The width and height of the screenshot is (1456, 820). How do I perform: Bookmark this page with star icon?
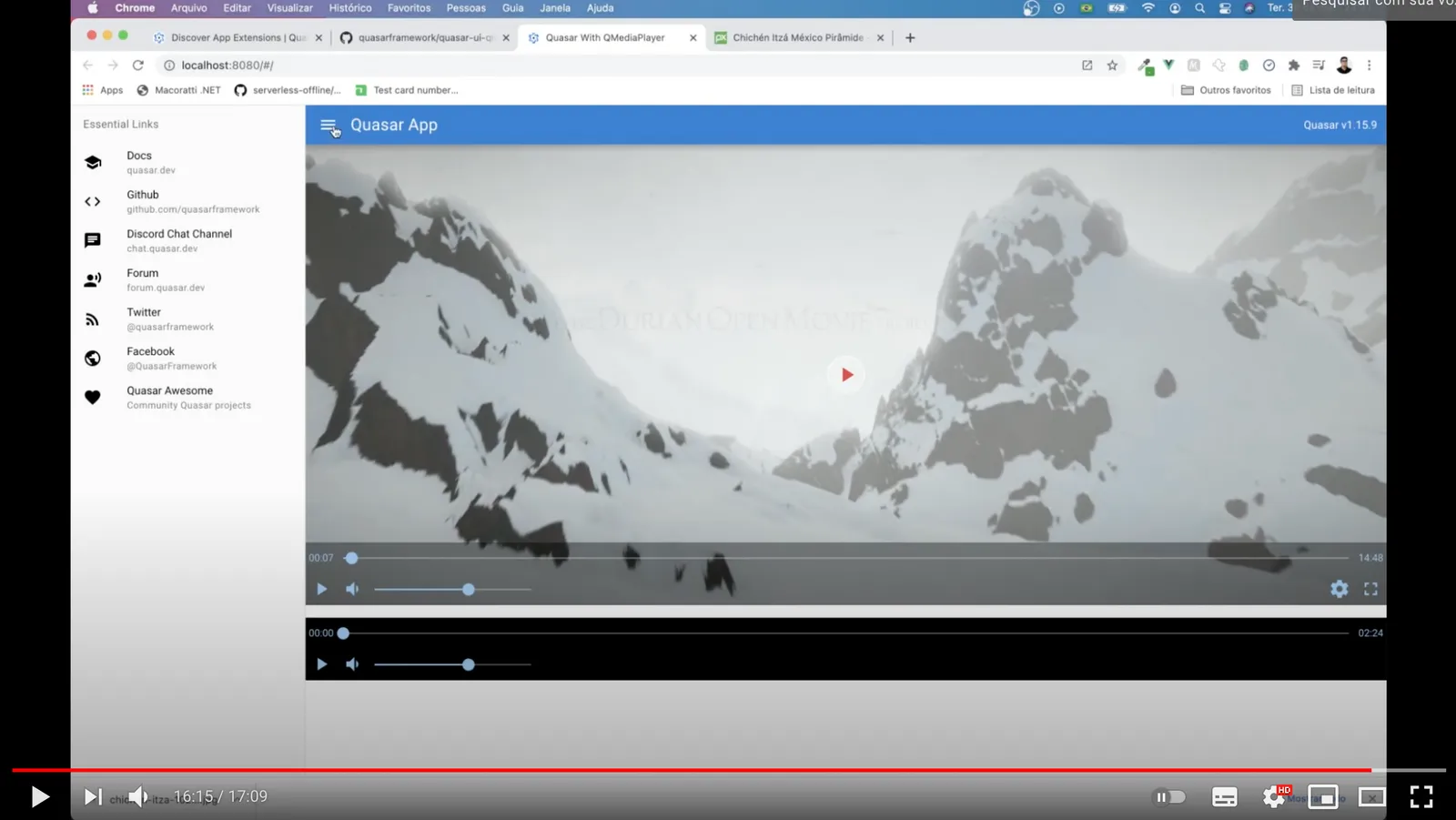pyautogui.click(x=1112, y=66)
